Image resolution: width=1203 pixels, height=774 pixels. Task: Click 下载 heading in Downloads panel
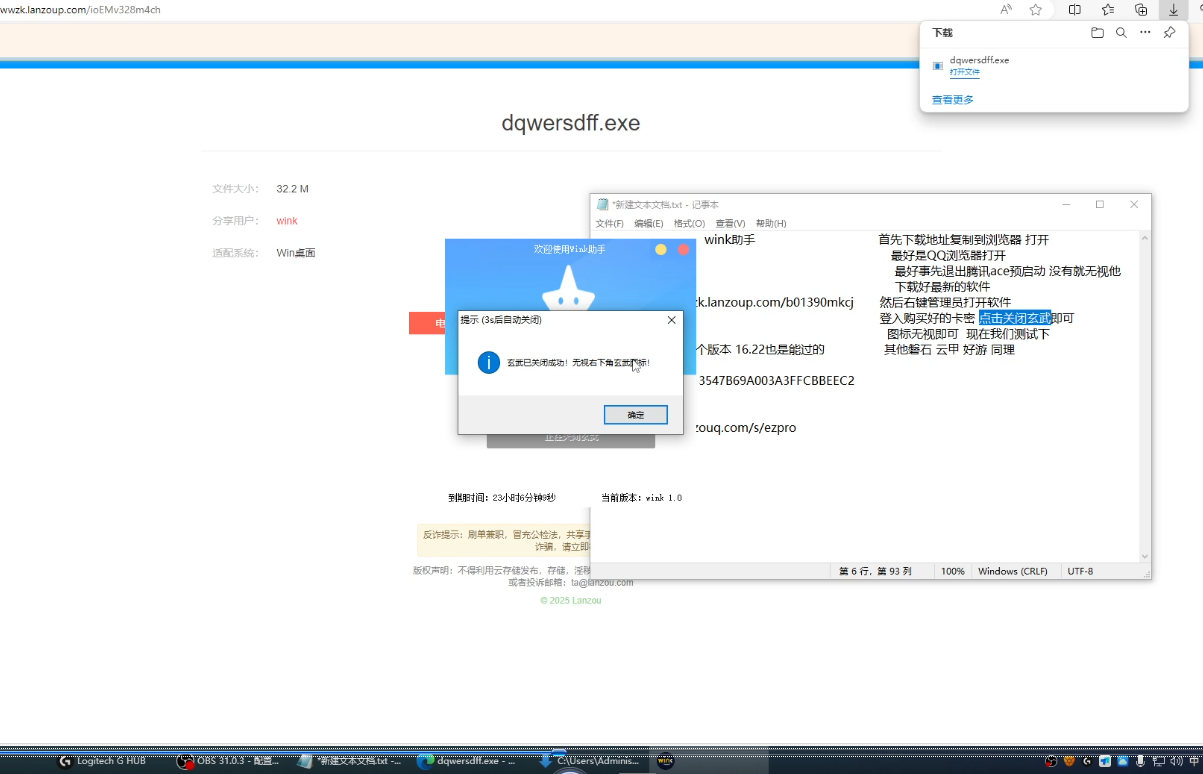[x=943, y=33]
